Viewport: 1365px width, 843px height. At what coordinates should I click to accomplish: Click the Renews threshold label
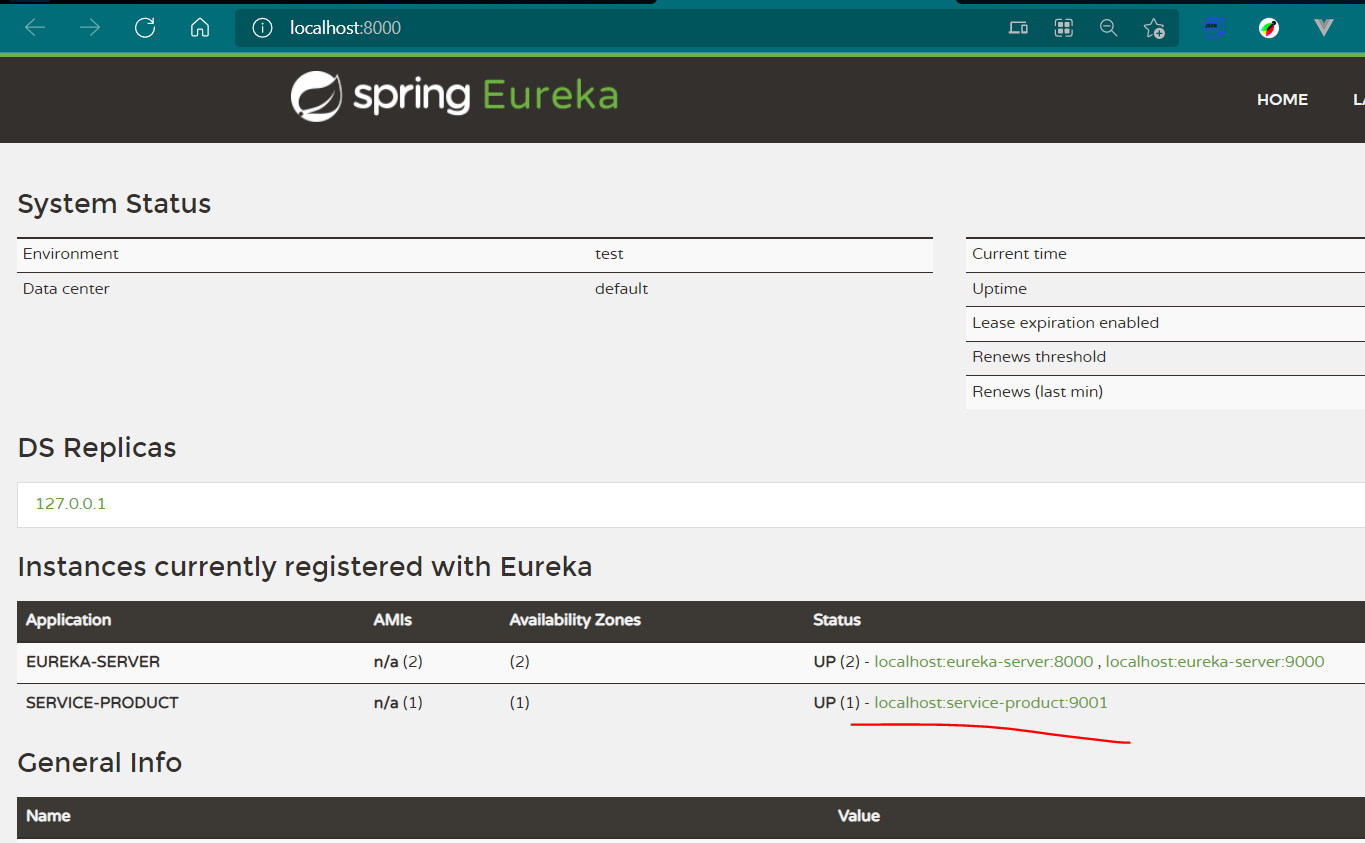[1039, 357]
